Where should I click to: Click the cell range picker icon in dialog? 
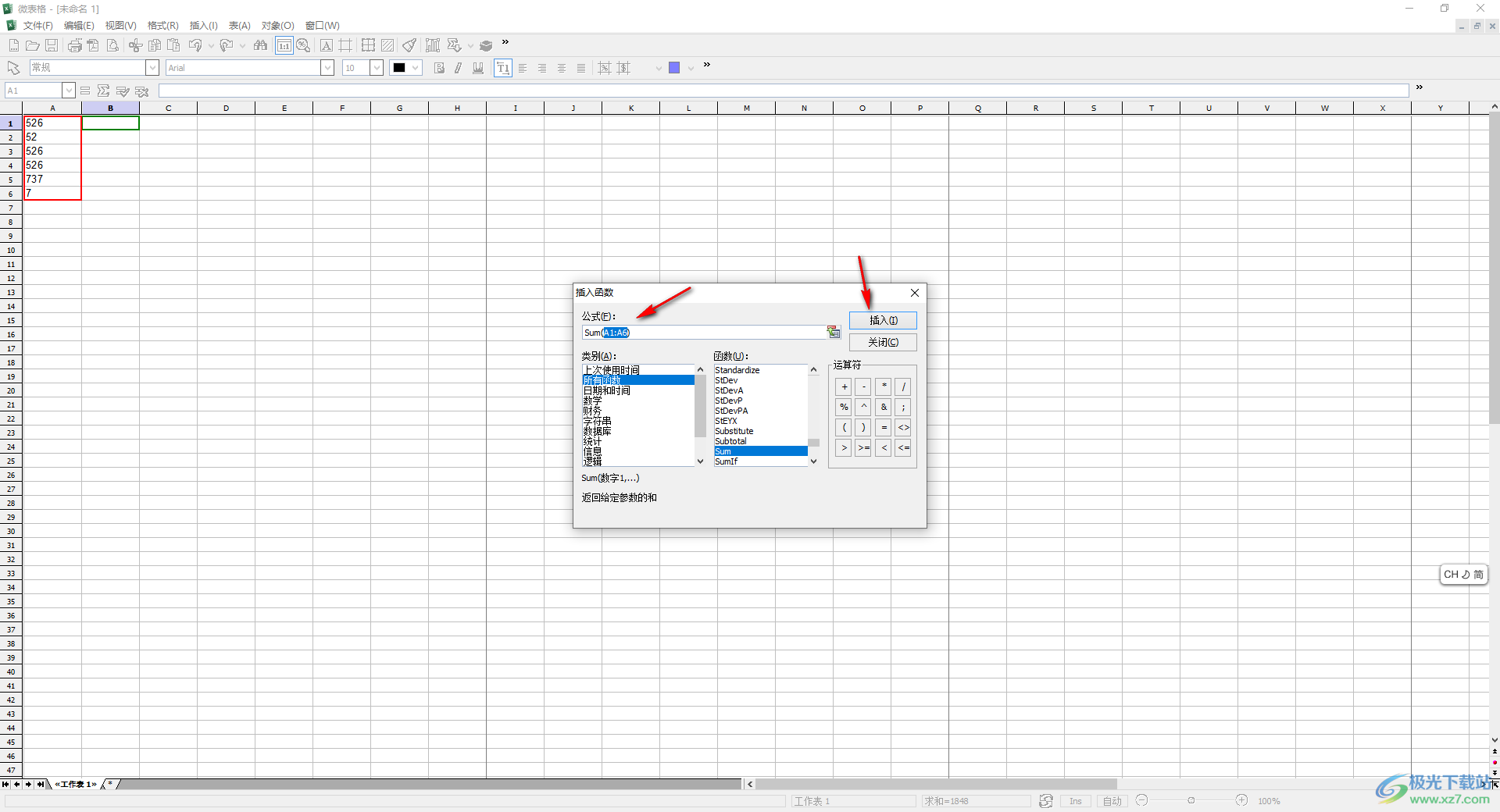pos(834,333)
